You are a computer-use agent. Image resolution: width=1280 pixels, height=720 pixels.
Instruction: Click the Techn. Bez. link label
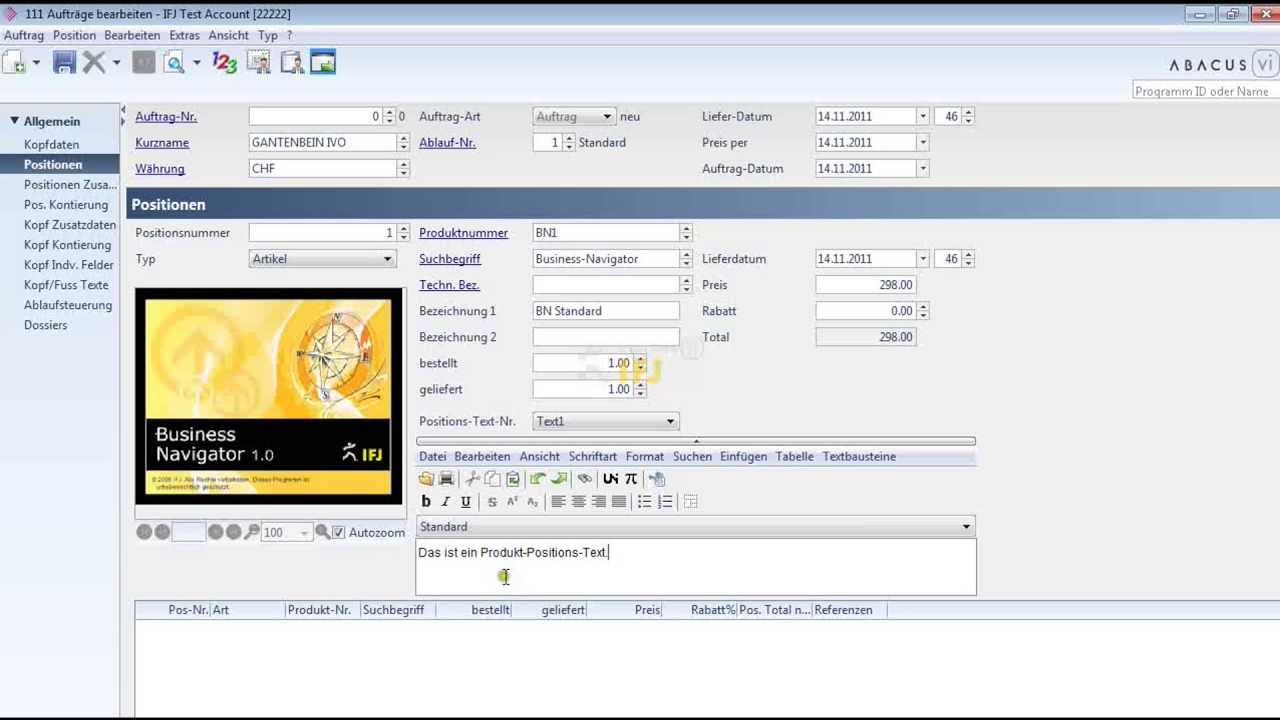pos(449,285)
